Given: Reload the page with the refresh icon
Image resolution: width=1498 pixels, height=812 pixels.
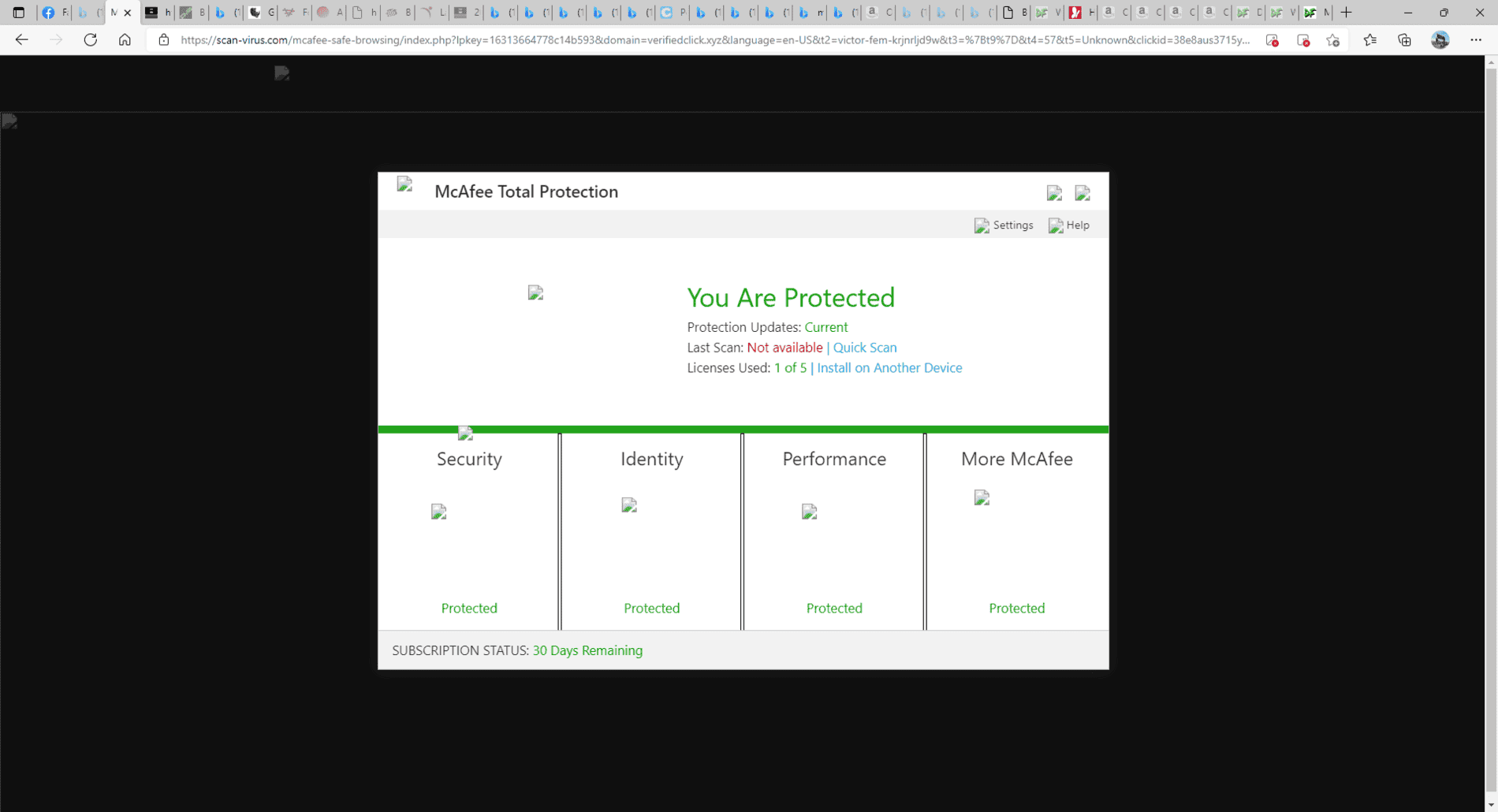Looking at the screenshot, I should [91, 40].
